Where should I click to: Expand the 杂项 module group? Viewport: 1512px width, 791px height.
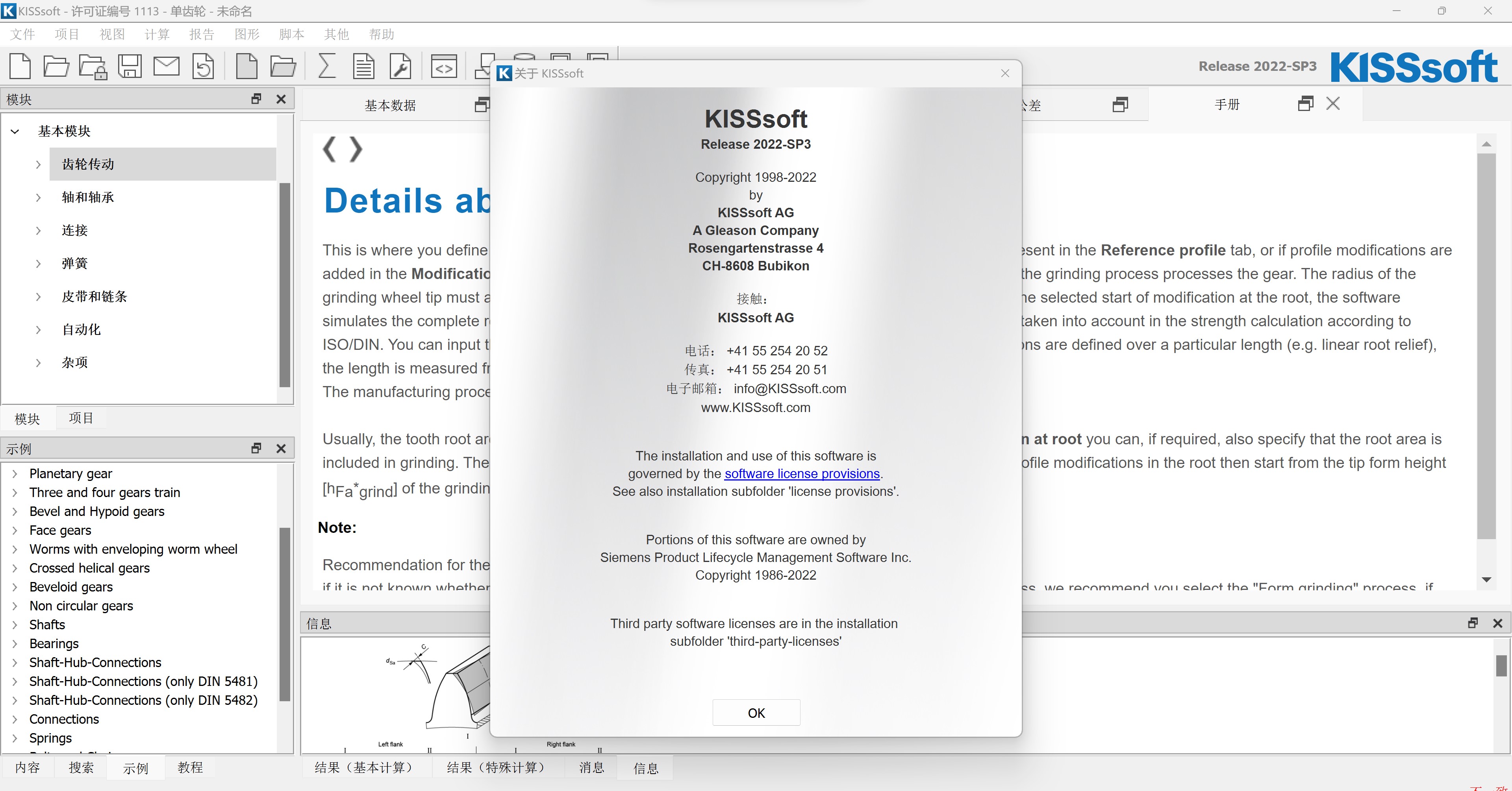(38, 362)
